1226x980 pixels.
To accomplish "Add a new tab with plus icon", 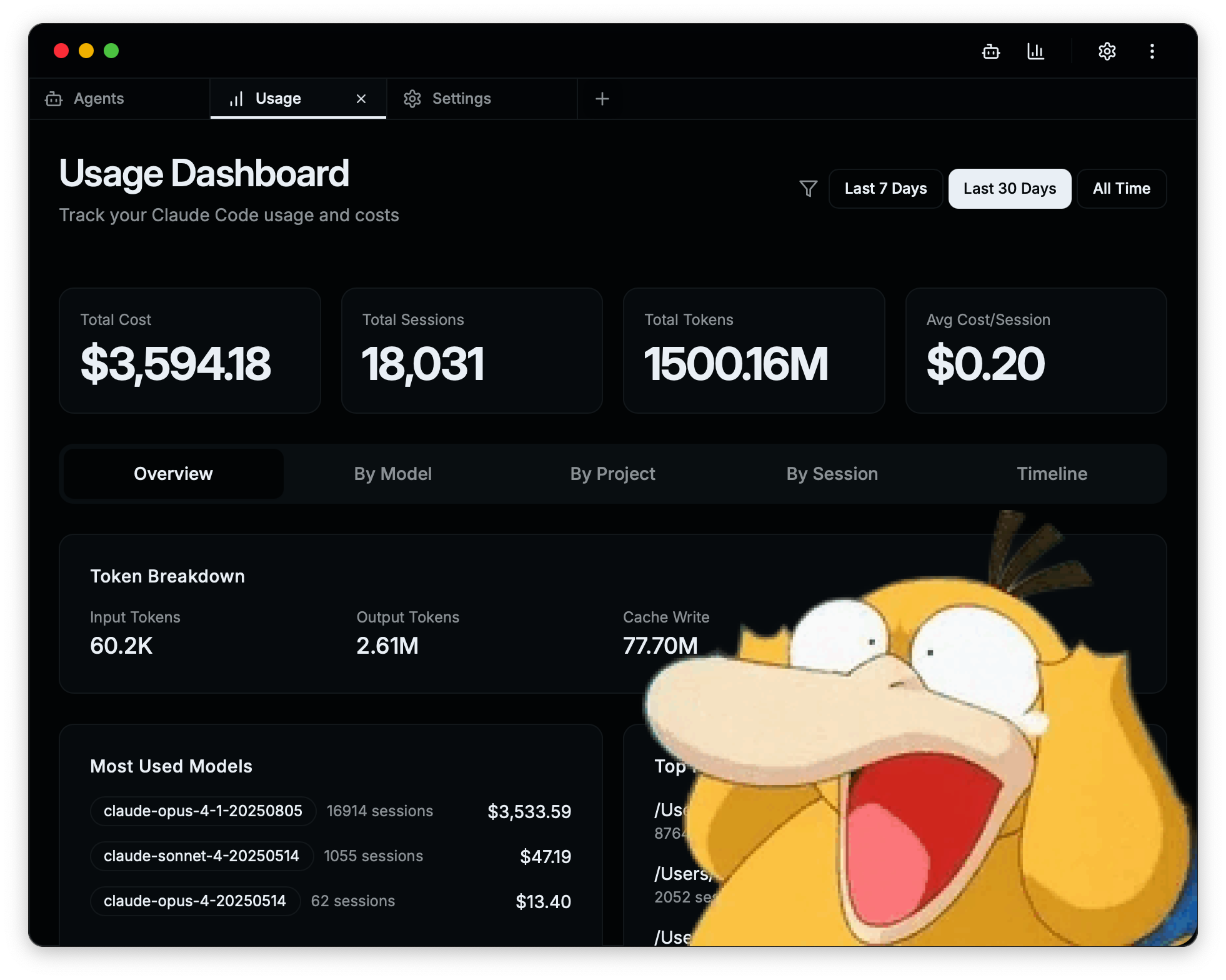I will coord(602,99).
